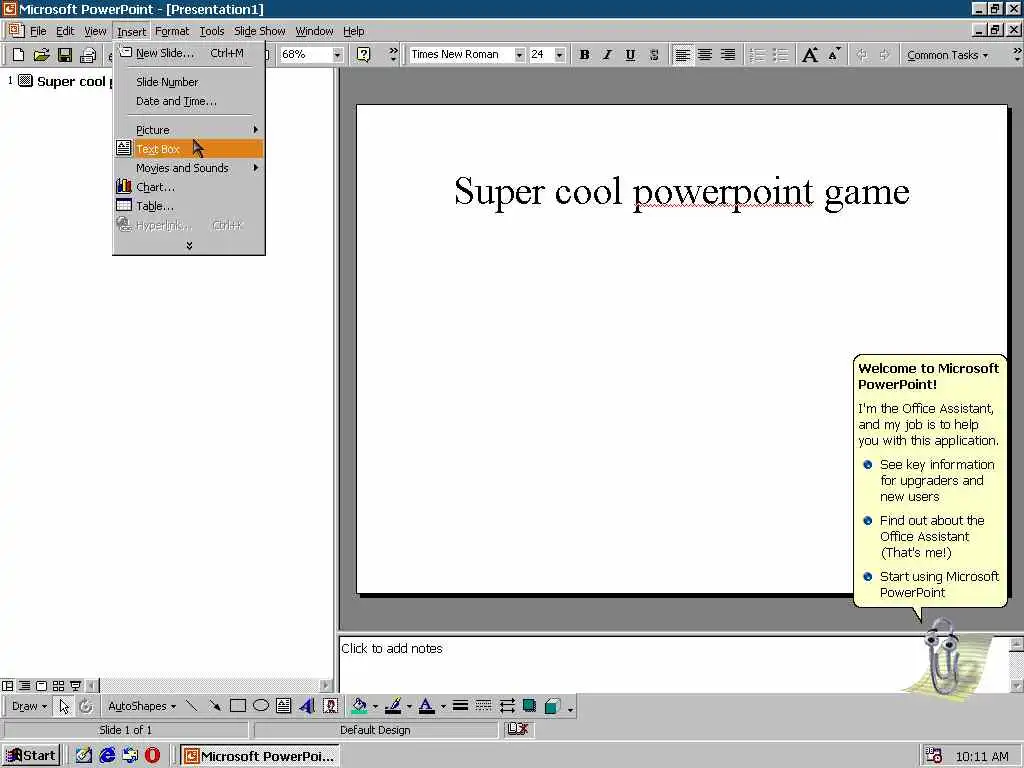The image size is (1024, 768).
Task: Select the Arrow drawing tool
Action: (x=215, y=706)
